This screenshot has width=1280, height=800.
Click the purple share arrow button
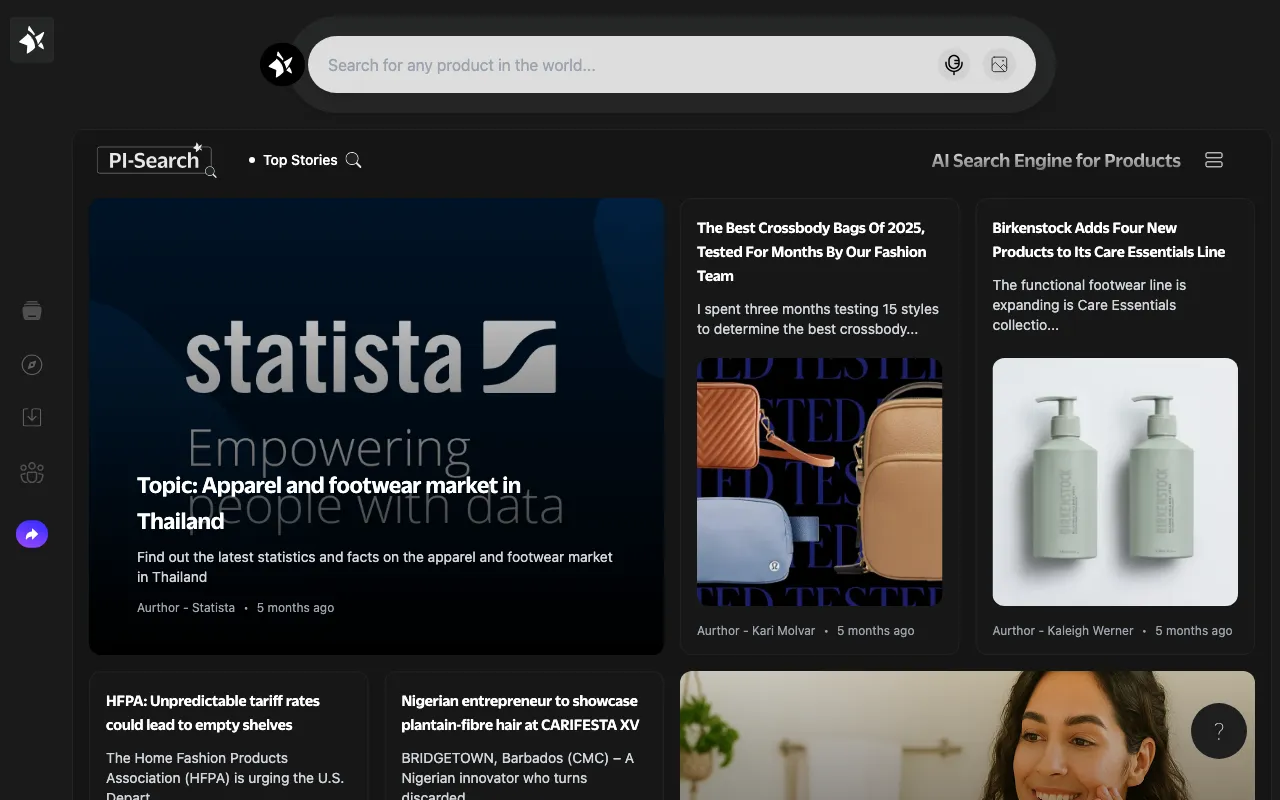click(x=32, y=534)
